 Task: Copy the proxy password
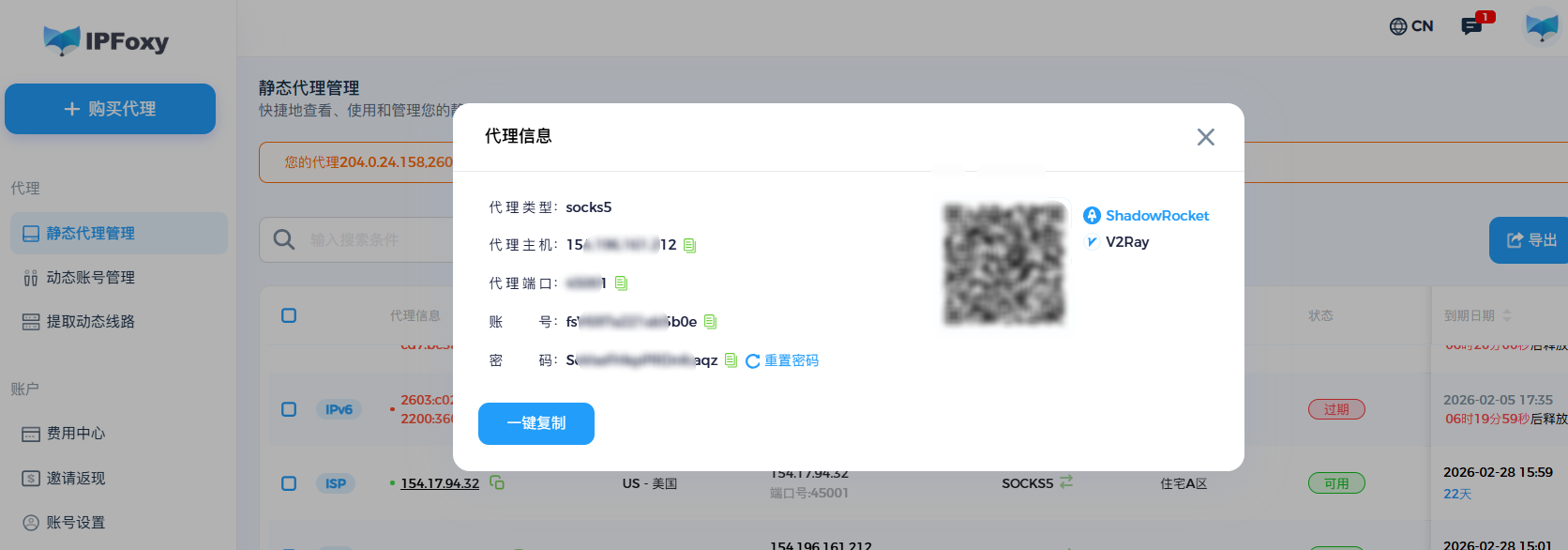pos(731,360)
